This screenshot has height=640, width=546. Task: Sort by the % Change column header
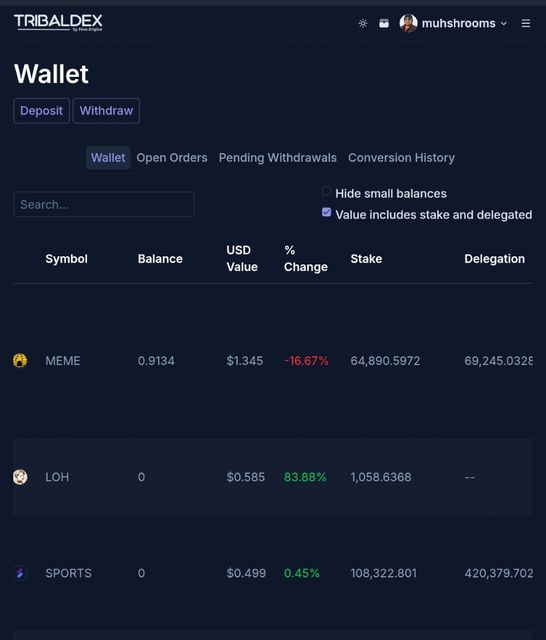point(306,258)
